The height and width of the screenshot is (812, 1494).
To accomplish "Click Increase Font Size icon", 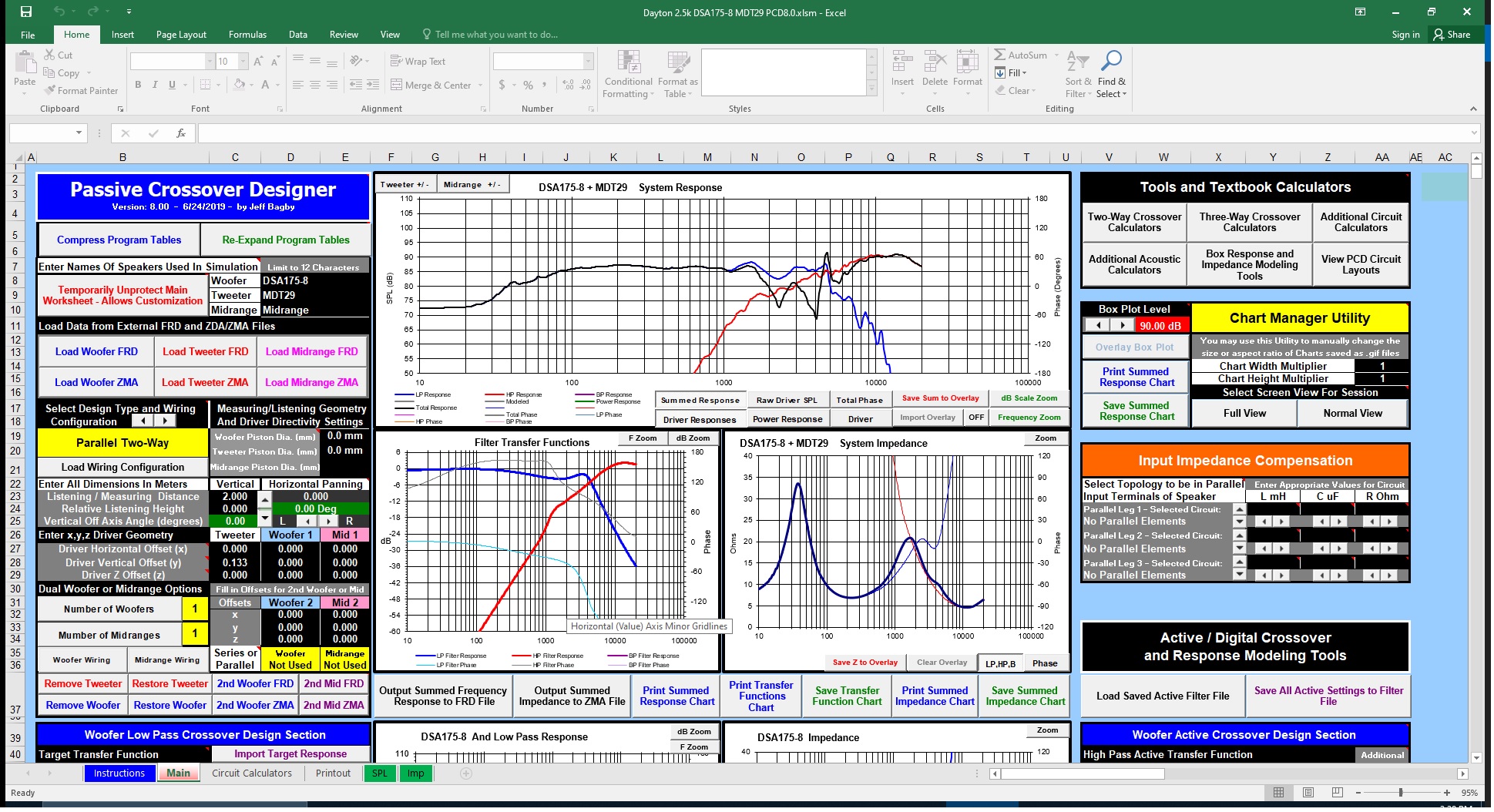I will tap(258, 61).
